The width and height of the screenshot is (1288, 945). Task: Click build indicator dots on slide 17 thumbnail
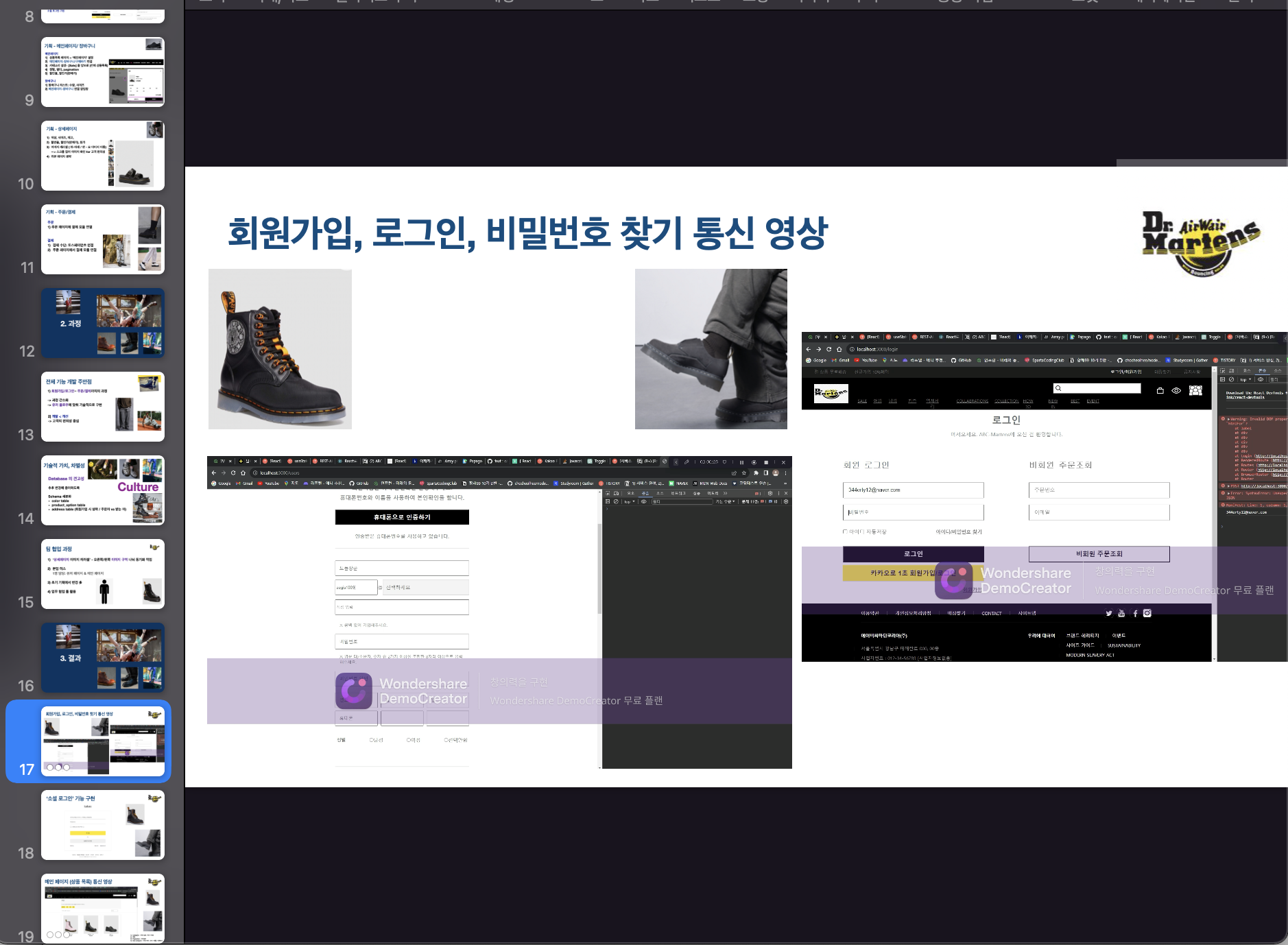58,767
